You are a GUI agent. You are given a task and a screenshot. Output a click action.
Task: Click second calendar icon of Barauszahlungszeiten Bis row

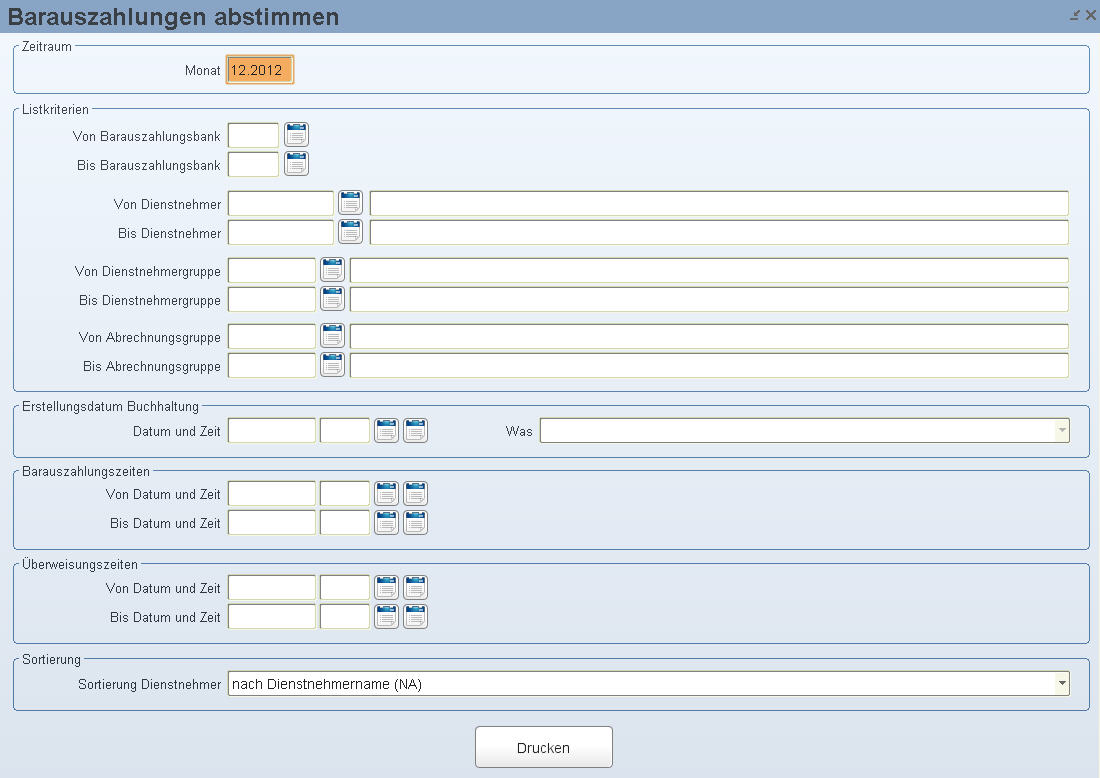(415, 522)
